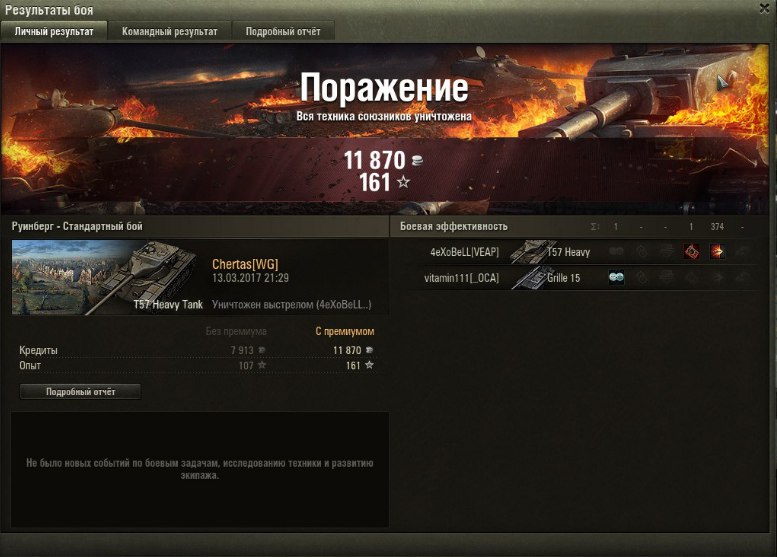This screenshot has width=777, height=557.
Task: Click player name 4eXoBeLL[VEAP]
Action: (464, 252)
